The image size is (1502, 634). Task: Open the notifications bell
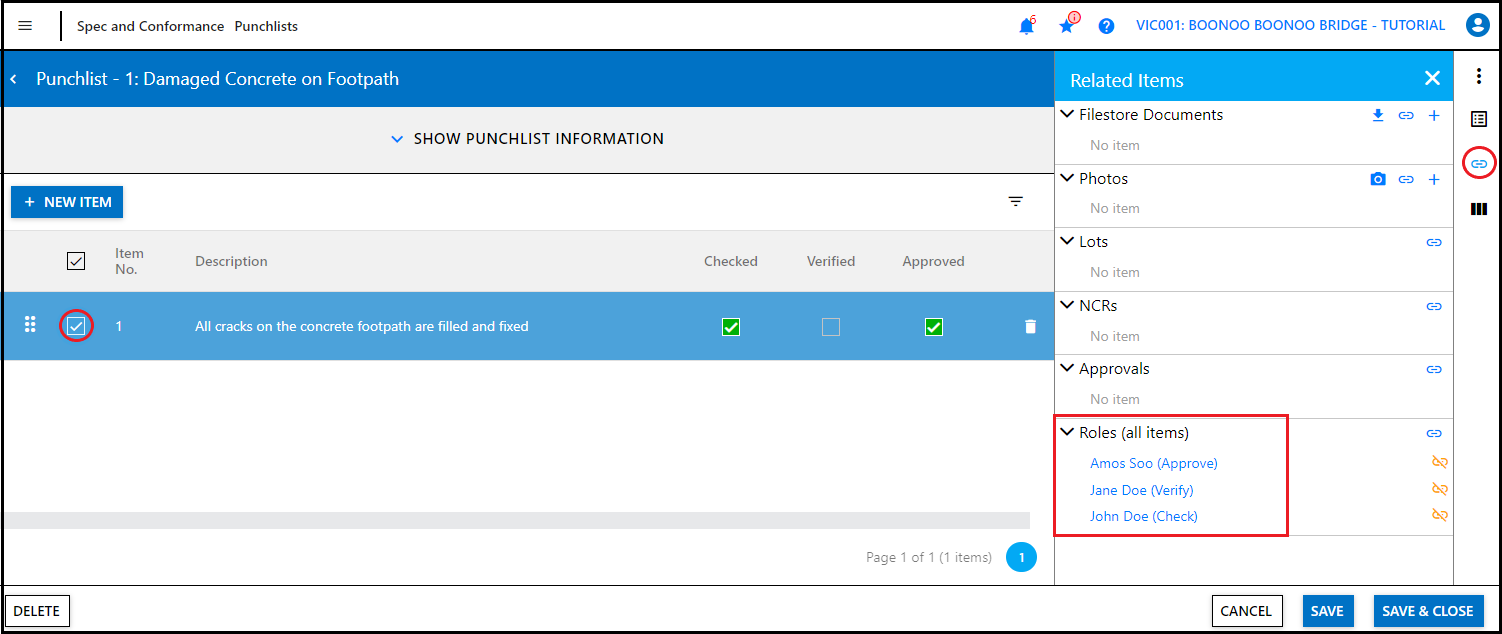tap(1026, 27)
